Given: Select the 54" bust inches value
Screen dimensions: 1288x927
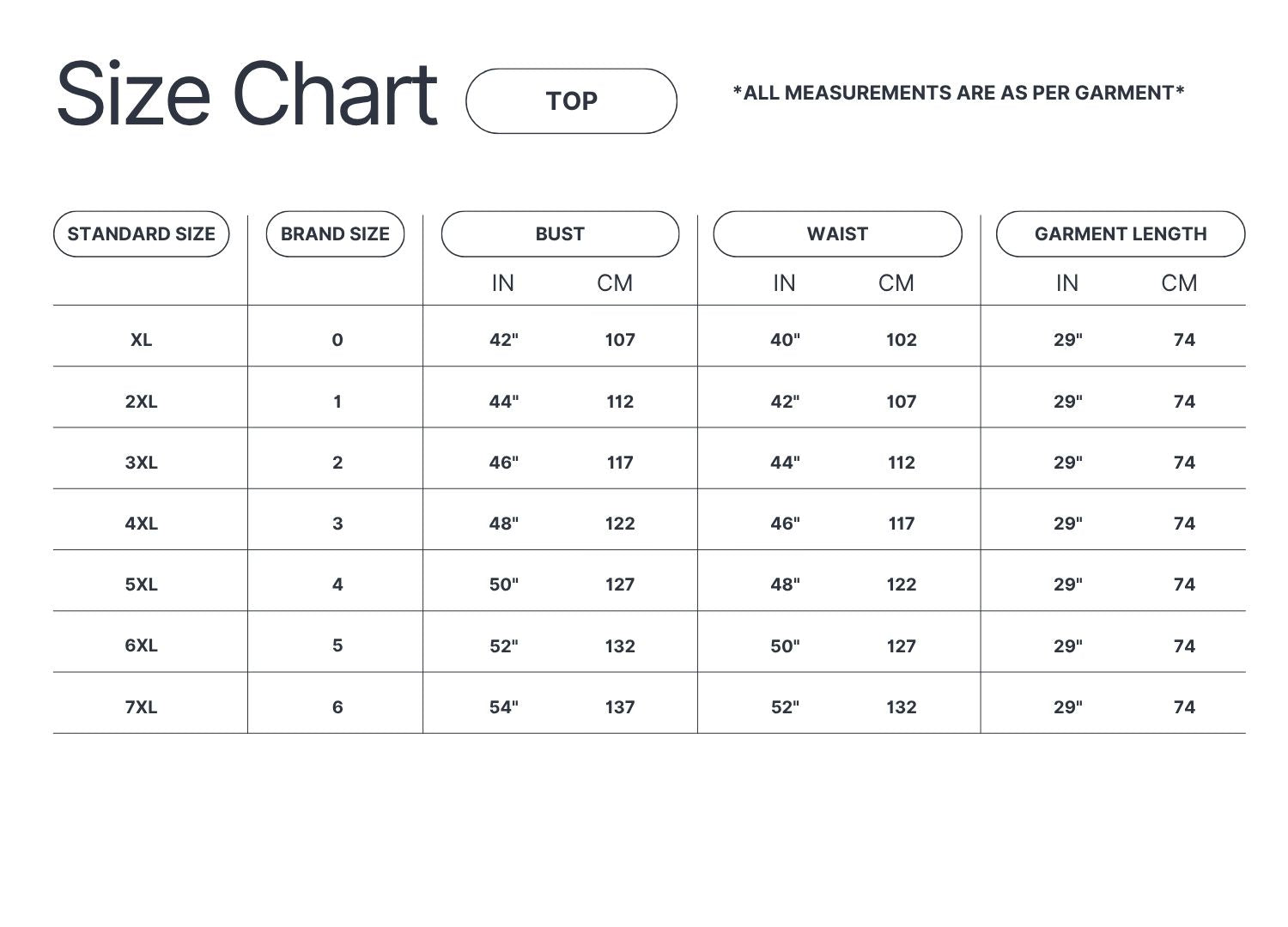Looking at the screenshot, I should pos(504,707).
